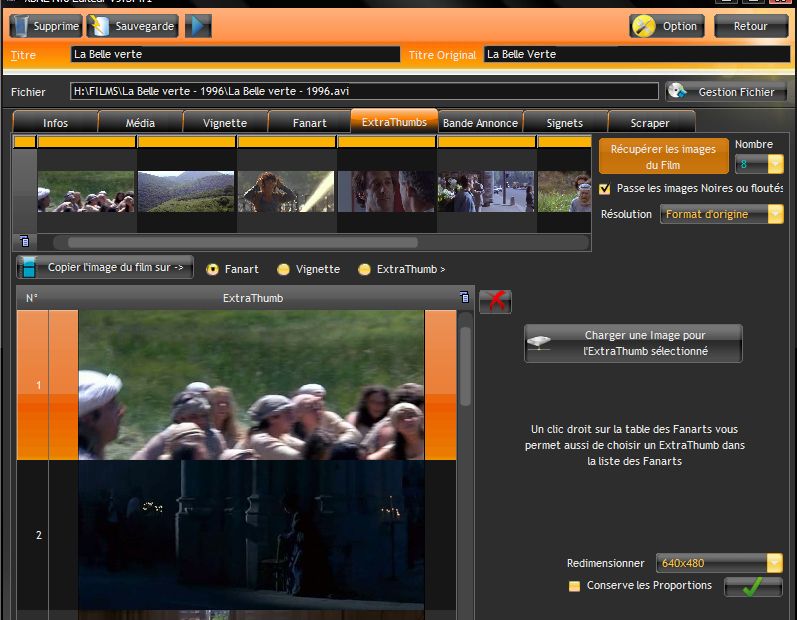The width and height of the screenshot is (797, 620).
Task: Click the film strip horizontal scrollbar
Action: (x=243, y=242)
